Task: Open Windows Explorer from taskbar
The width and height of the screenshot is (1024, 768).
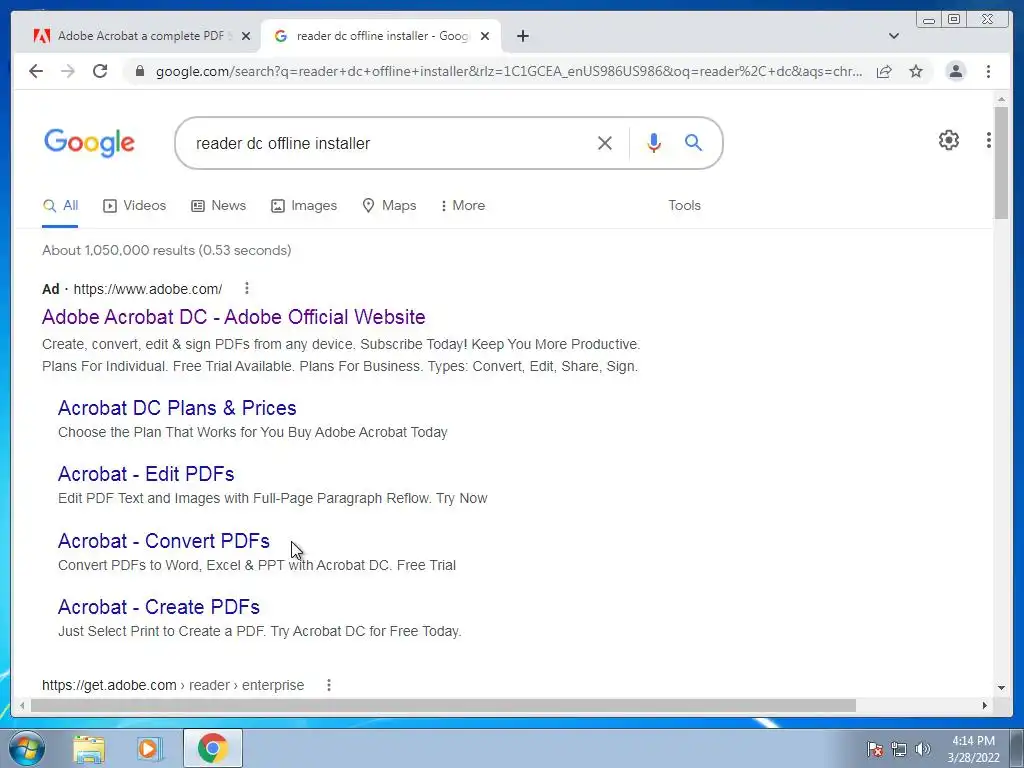Action: [x=89, y=748]
